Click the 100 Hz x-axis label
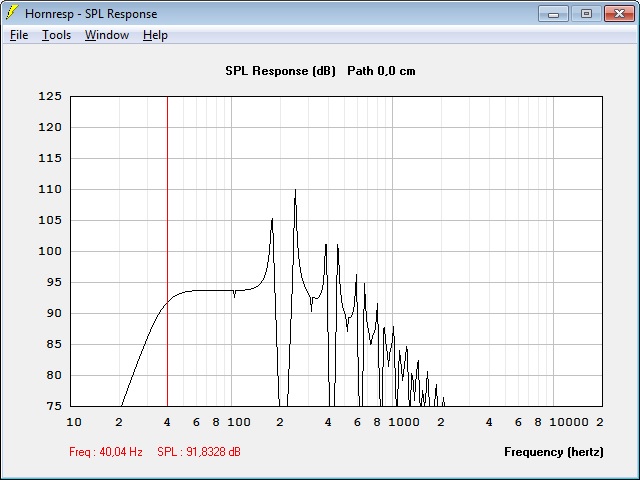The image size is (640, 480). tap(239, 422)
